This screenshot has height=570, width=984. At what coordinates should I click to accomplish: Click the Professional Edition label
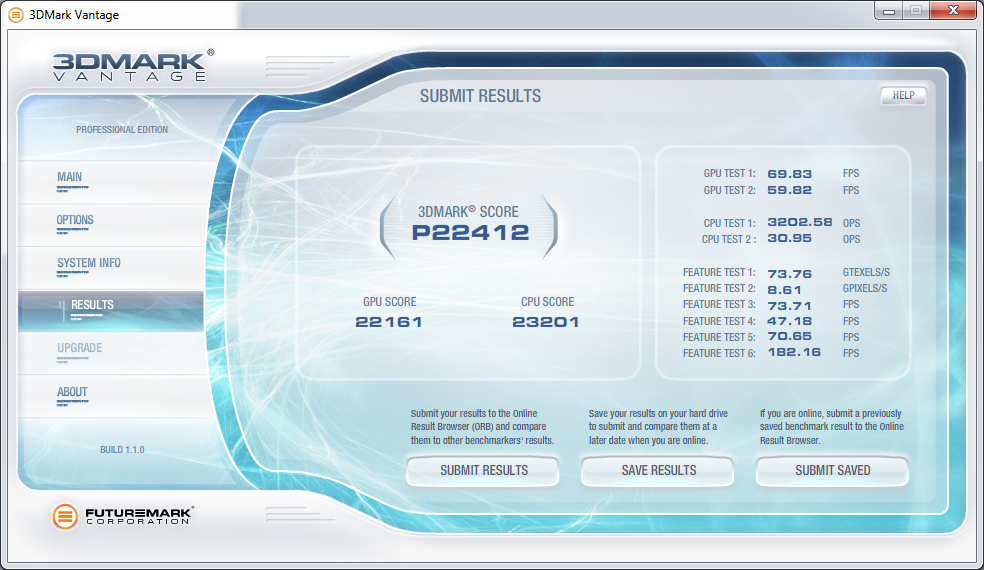[x=122, y=130]
